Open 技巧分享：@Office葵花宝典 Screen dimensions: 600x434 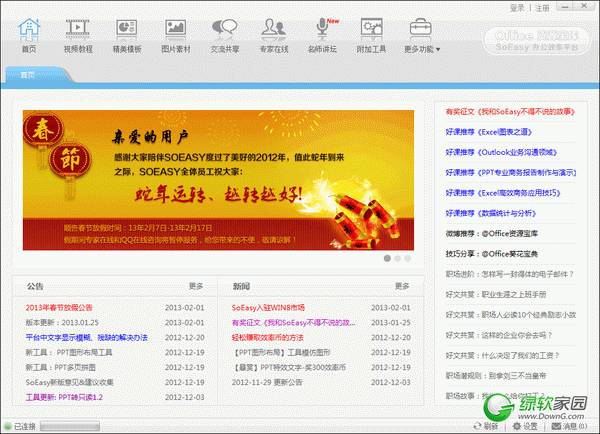click(x=492, y=254)
